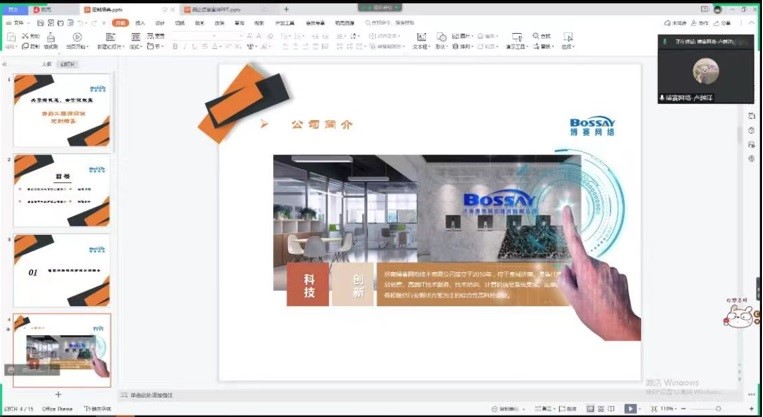Toggle Italic formatting
The width and height of the screenshot is (763, 417).
point(186,46)
